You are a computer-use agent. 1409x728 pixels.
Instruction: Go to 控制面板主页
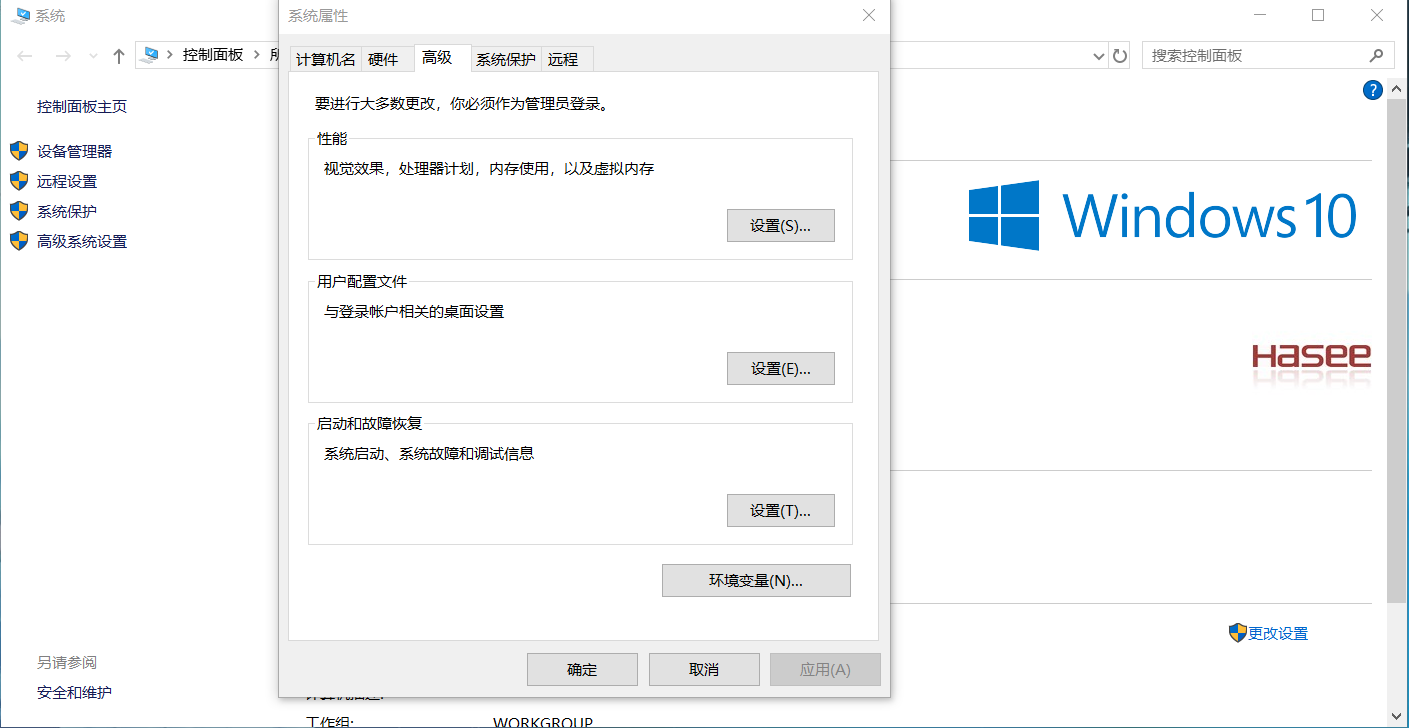[x=82, y=107]
